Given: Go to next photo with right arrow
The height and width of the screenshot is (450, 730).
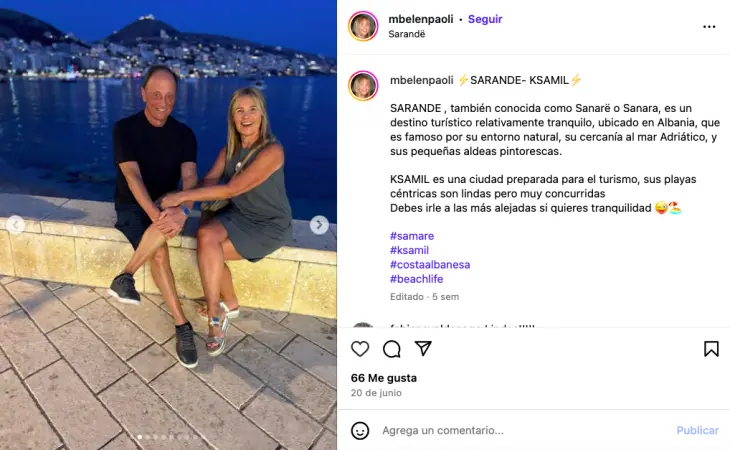Looking at the screenshot, I should pos(319,225).
